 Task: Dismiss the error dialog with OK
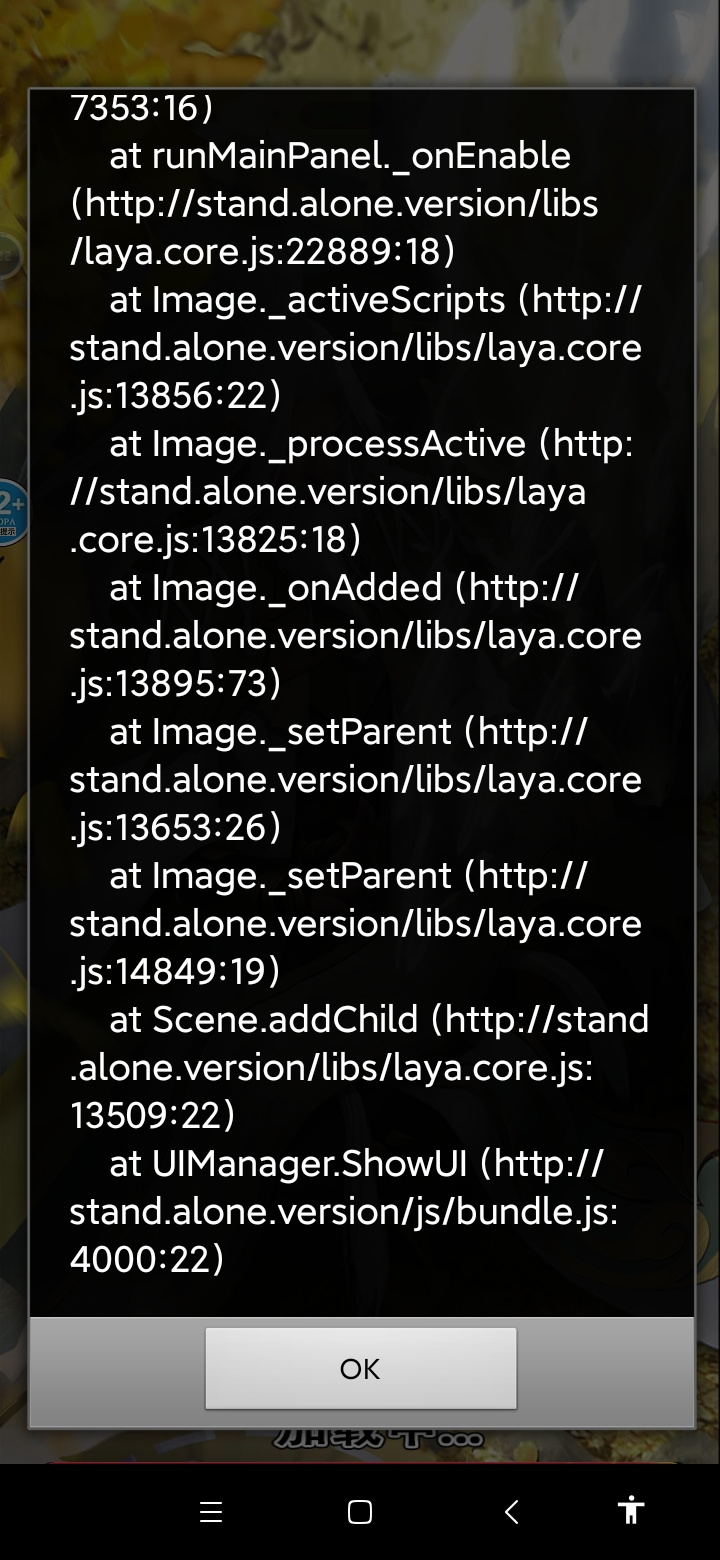tap(360, 1368)
